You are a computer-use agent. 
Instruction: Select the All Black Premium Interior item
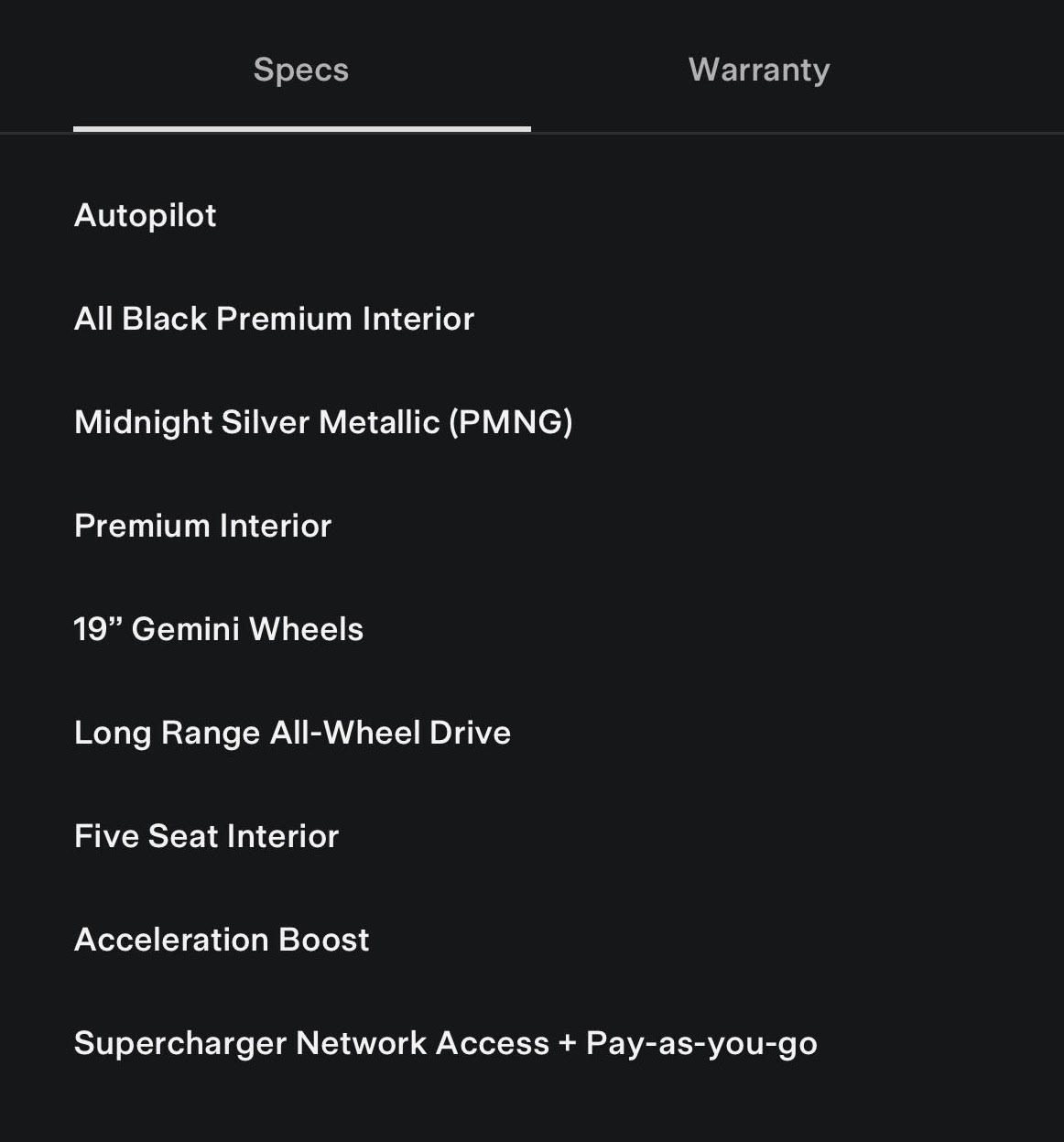point(274,319)
